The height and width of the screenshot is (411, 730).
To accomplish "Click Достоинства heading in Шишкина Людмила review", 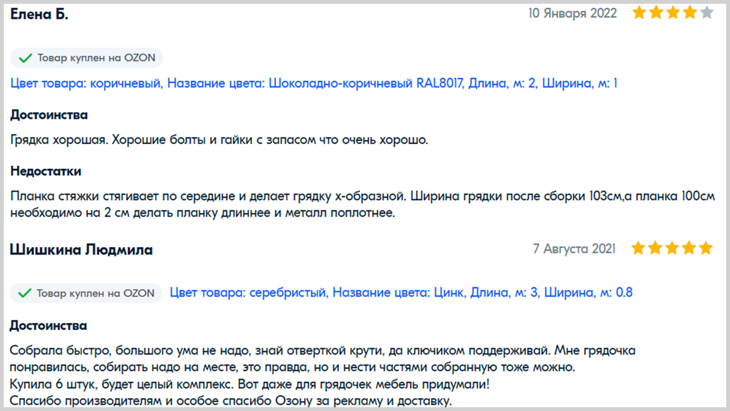I will tap(48, 326).
